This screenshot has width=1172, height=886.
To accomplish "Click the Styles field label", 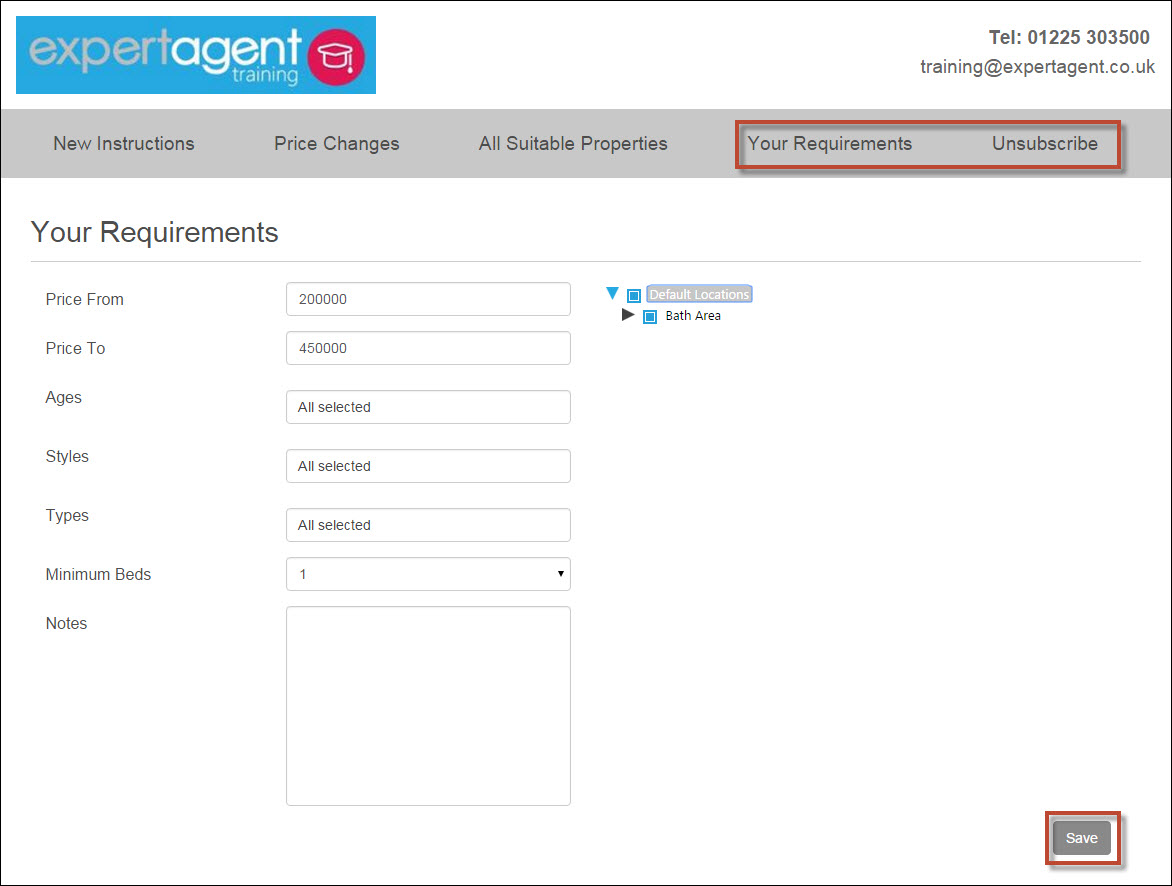I will 67,456.
